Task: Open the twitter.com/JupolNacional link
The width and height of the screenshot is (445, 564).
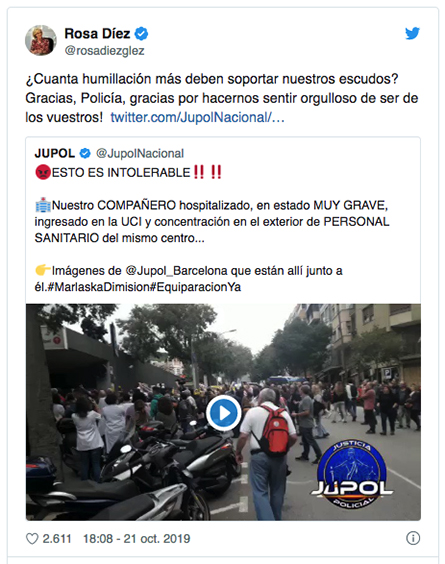Action: [197, 117]
